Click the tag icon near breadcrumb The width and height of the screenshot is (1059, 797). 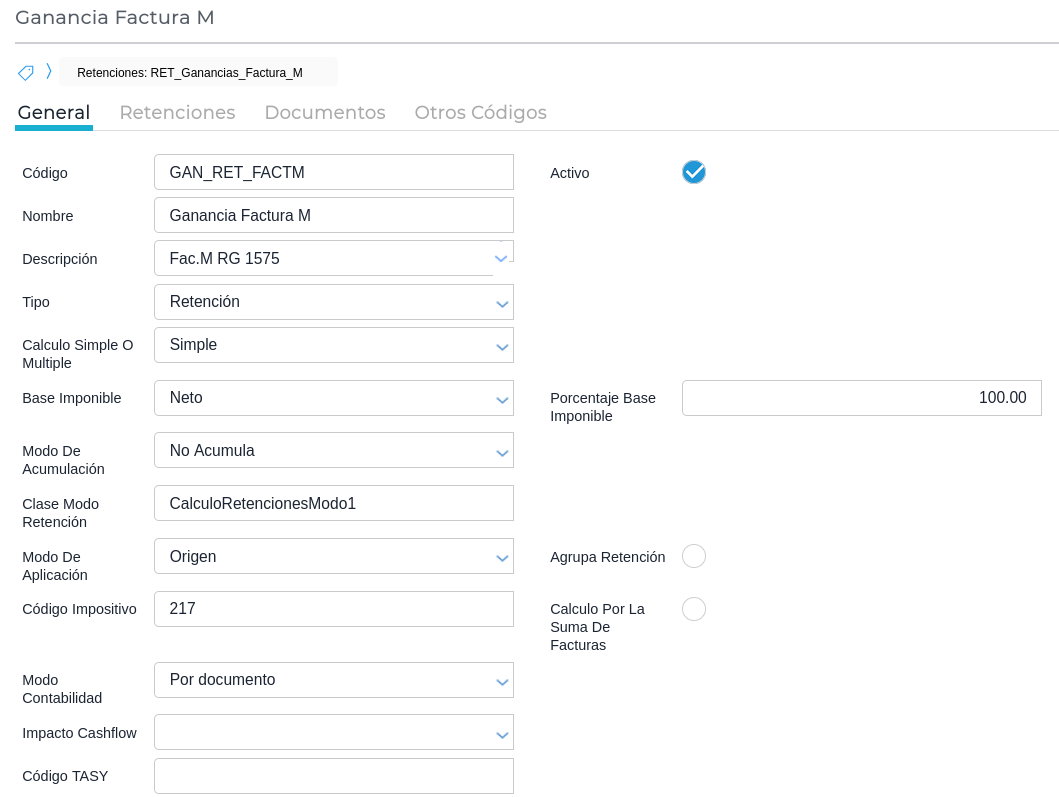(26, 73)
